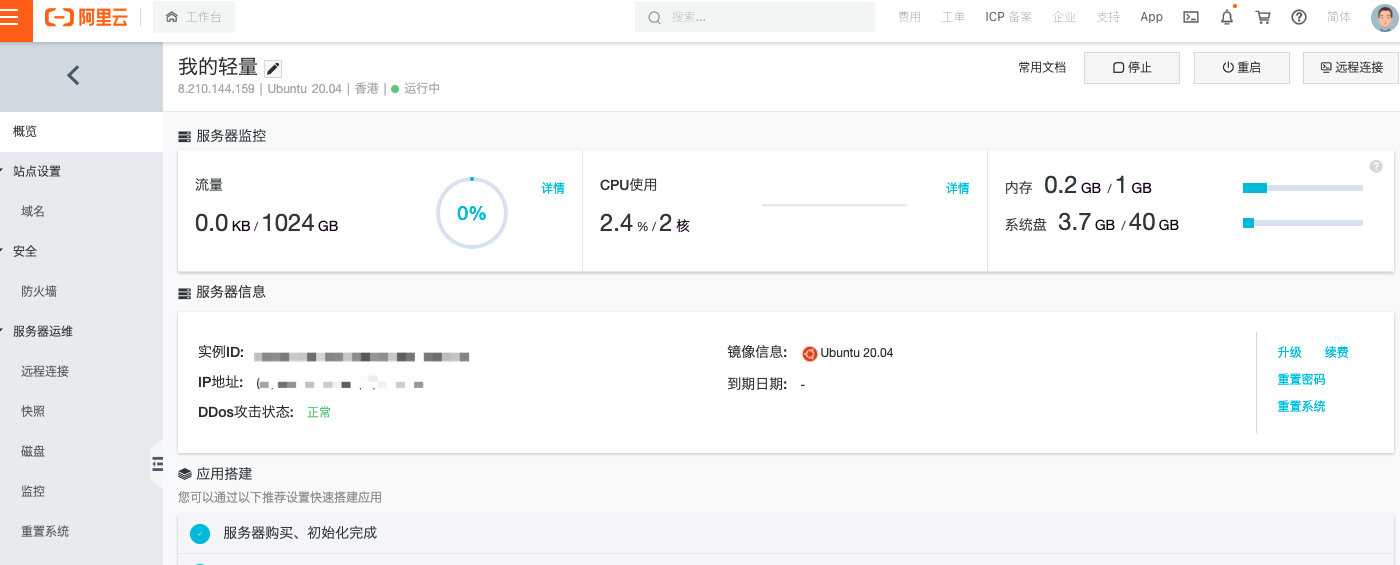
Task: Open the 快照 sidebar item
Action: coord(33,411)
